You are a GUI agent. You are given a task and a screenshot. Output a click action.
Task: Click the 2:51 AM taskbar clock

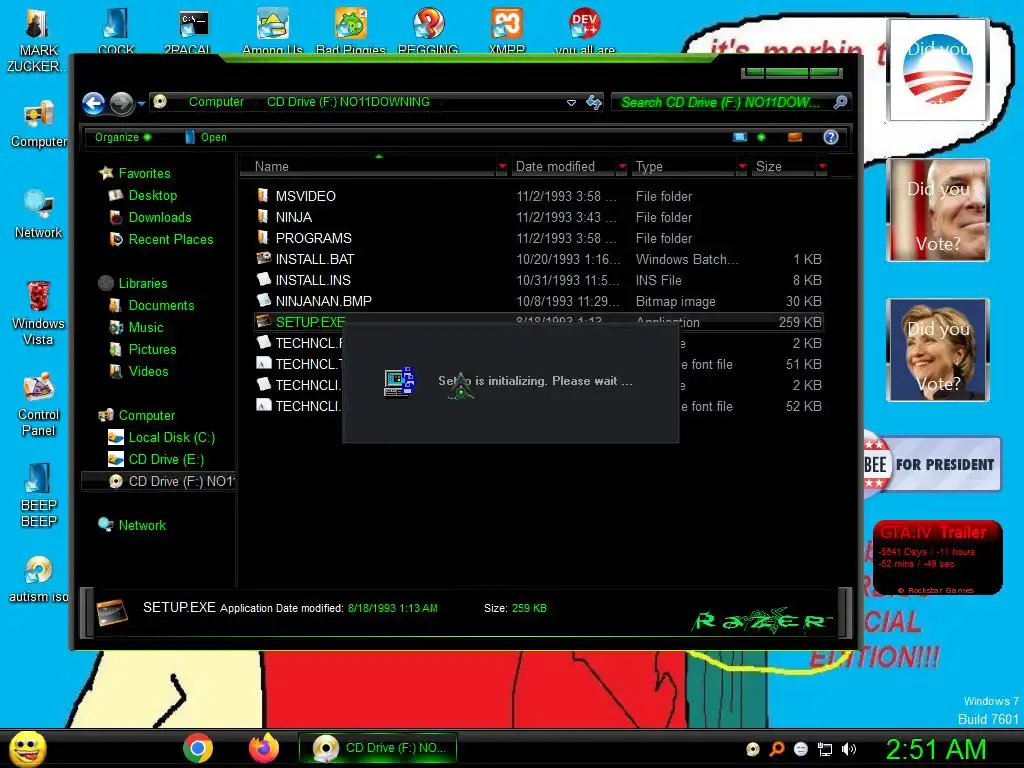935,749
